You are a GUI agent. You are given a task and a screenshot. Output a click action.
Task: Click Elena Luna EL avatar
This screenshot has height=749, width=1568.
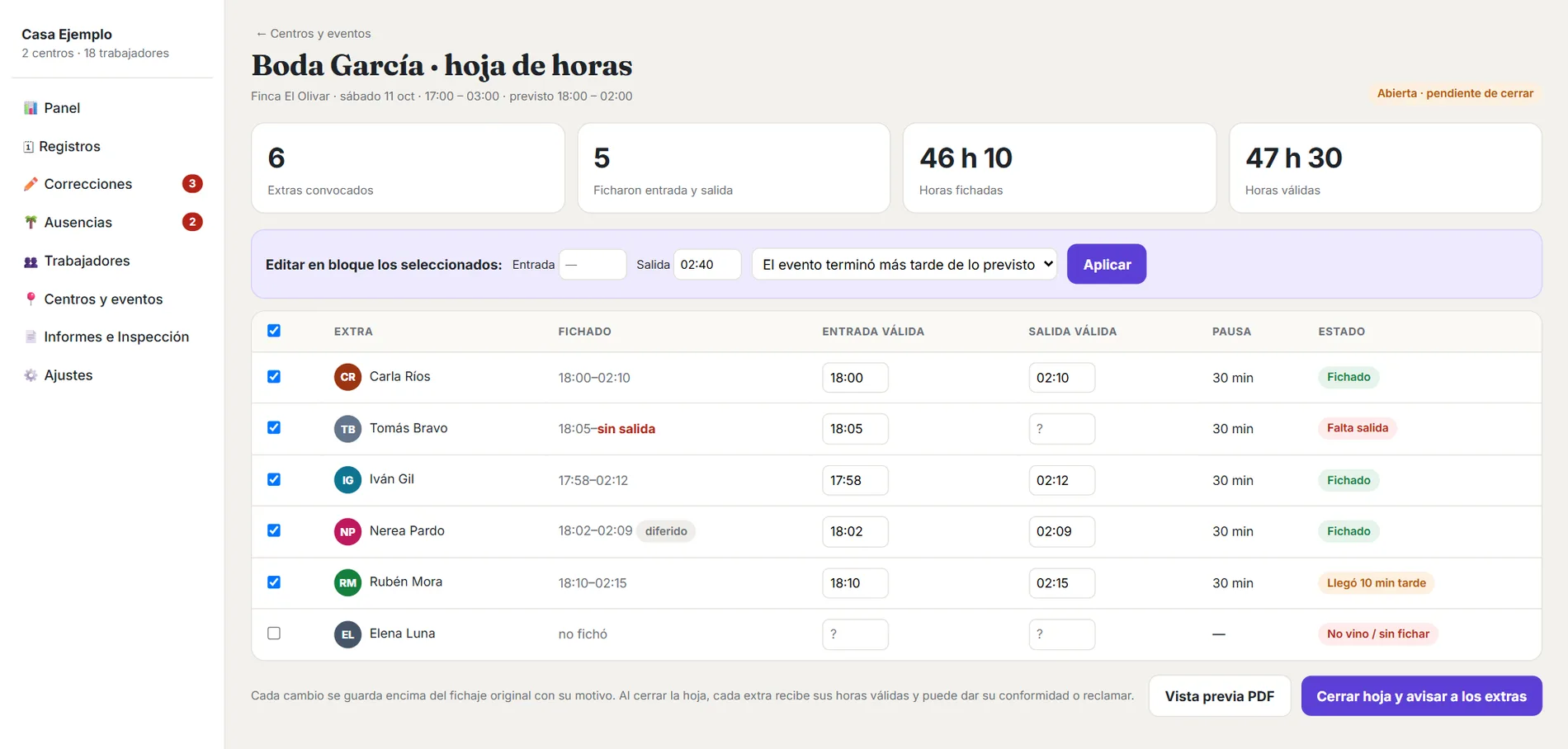(x=347, y=634)
